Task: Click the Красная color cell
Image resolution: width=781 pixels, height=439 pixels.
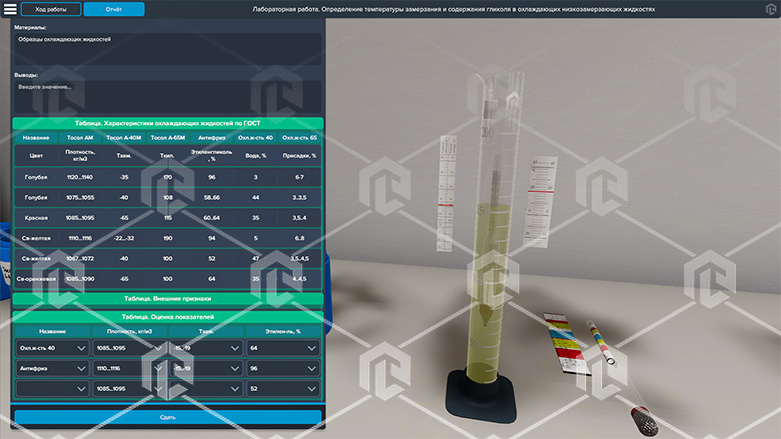Action: tap(36, 218)
